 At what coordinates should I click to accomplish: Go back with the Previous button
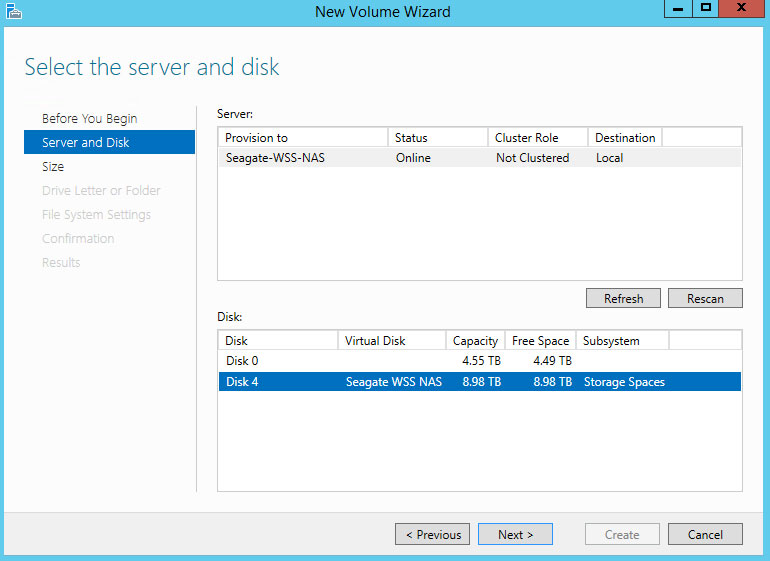click(433, 534)
